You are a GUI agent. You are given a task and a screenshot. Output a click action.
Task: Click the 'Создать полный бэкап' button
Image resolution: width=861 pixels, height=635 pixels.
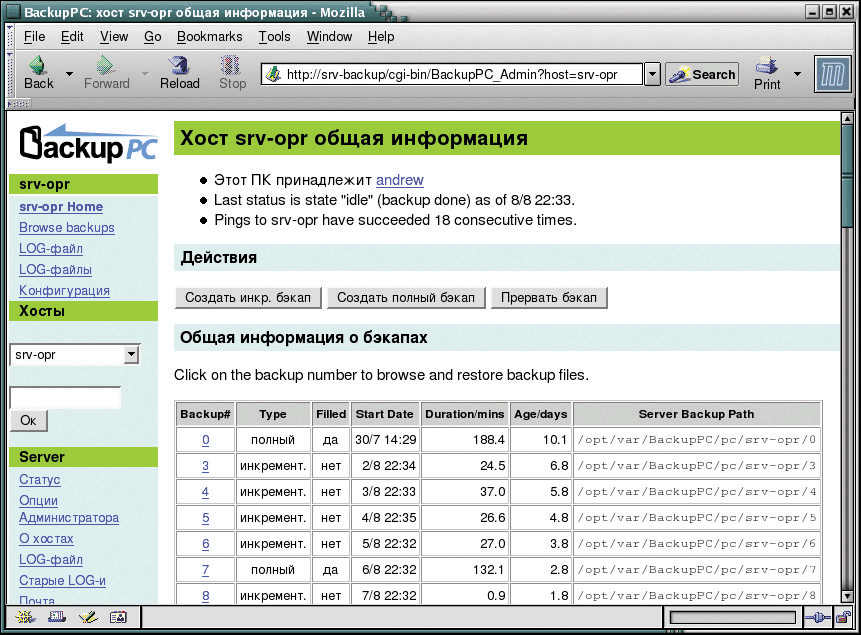[406, 298]
